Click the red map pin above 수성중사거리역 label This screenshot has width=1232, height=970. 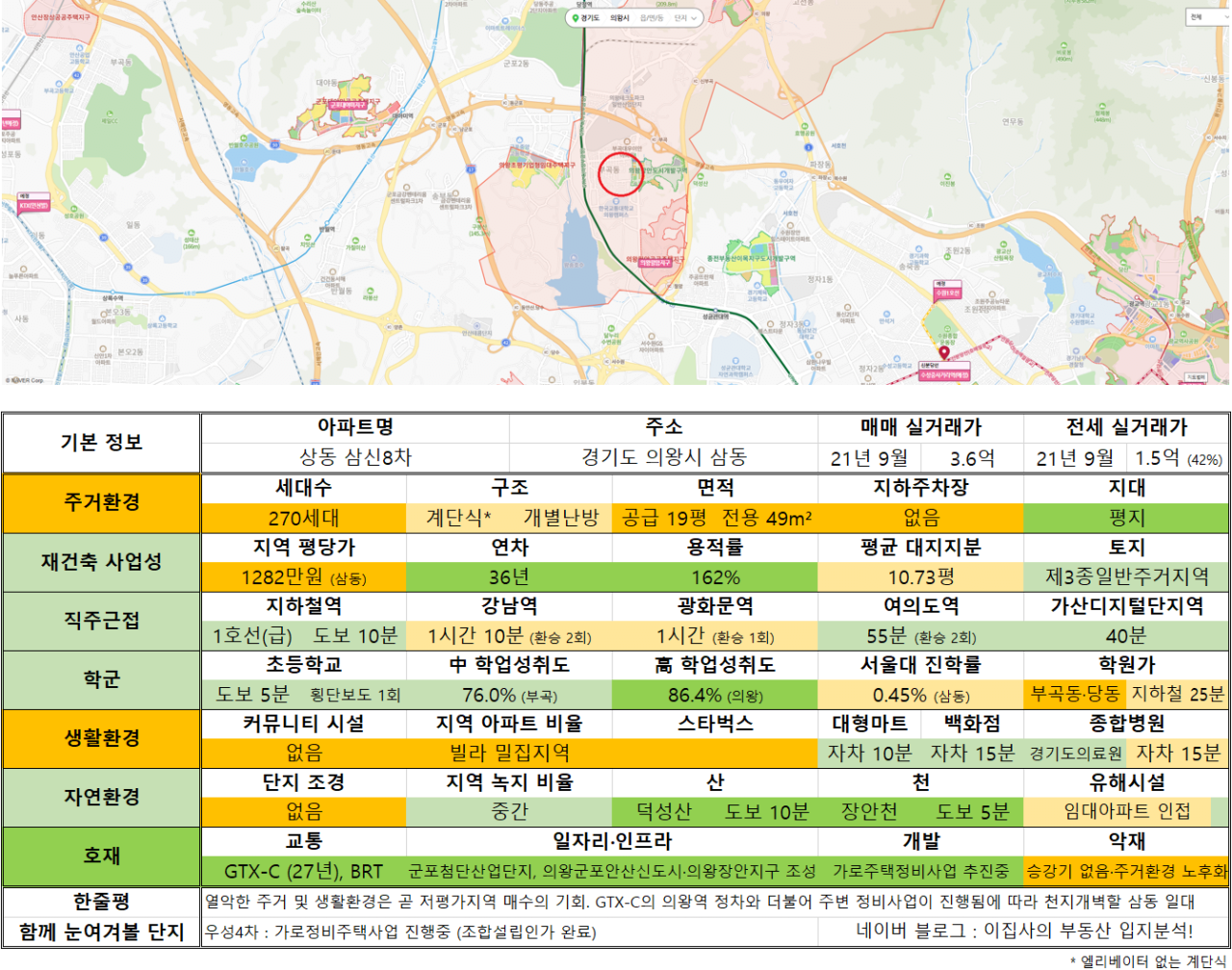pos(944,353)
